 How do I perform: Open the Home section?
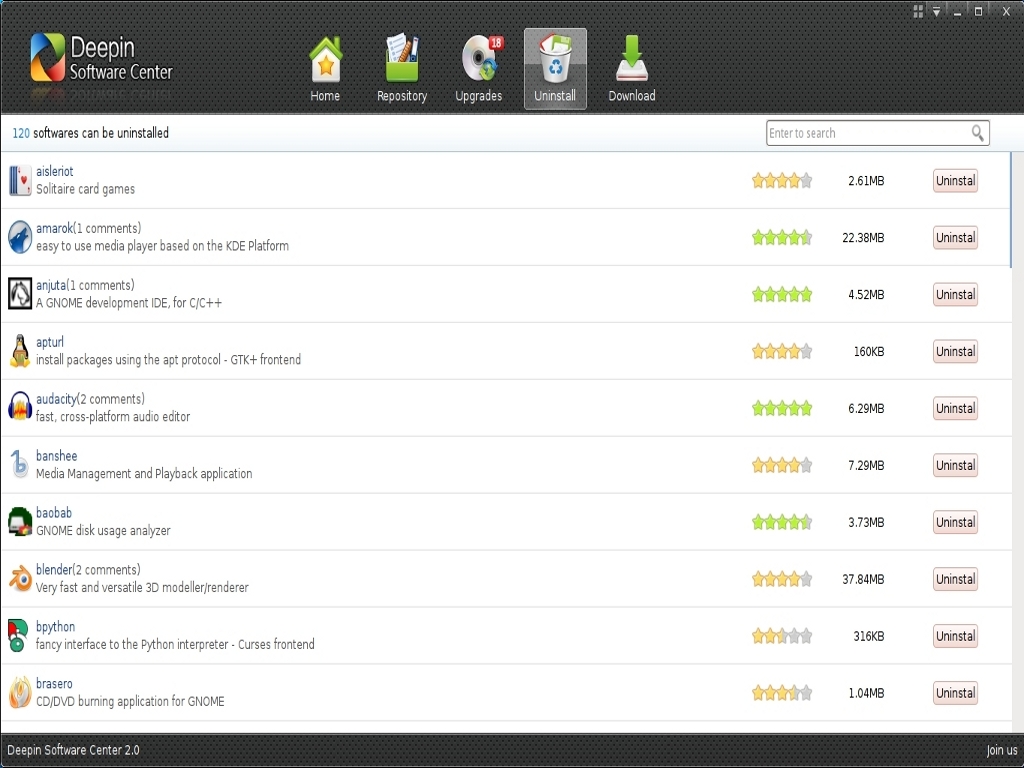pyautogui.click(x=325, y=69)
